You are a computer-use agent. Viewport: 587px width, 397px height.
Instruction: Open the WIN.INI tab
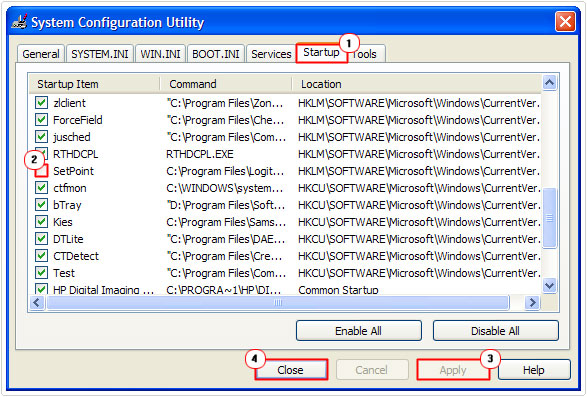[x=160, y=54]
